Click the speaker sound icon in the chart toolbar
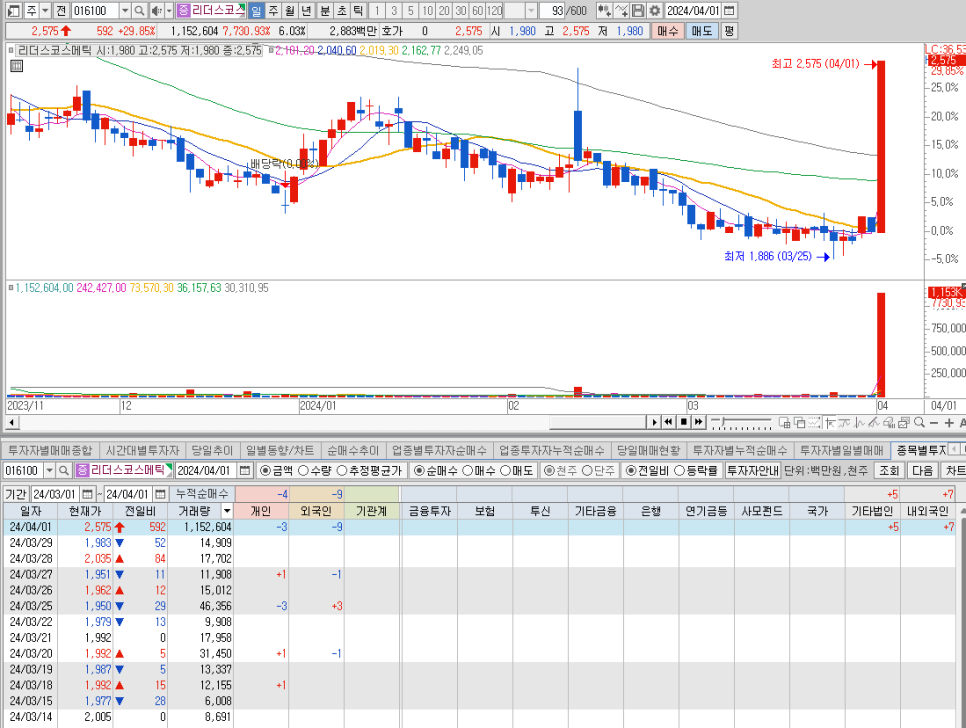Image resolution: width=966 pixels, height=728 pixels. [x=156, y=10]
